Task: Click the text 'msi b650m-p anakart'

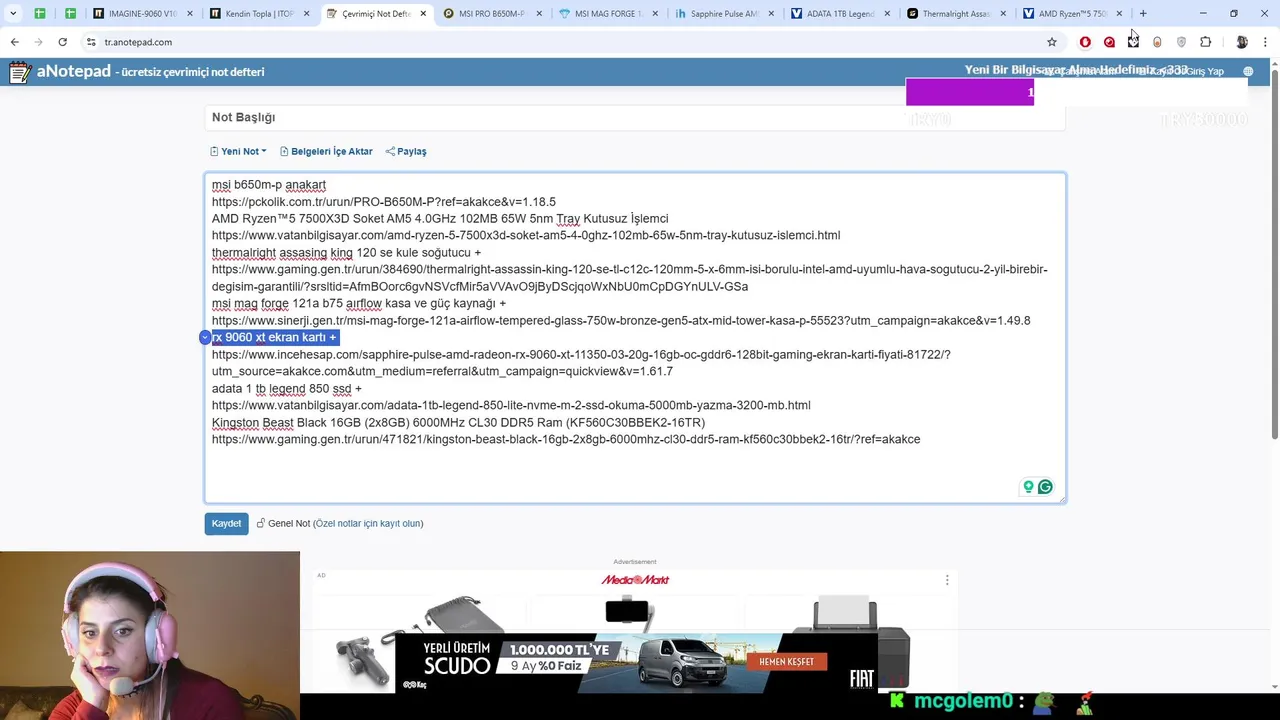Action: tap(268, 185)
